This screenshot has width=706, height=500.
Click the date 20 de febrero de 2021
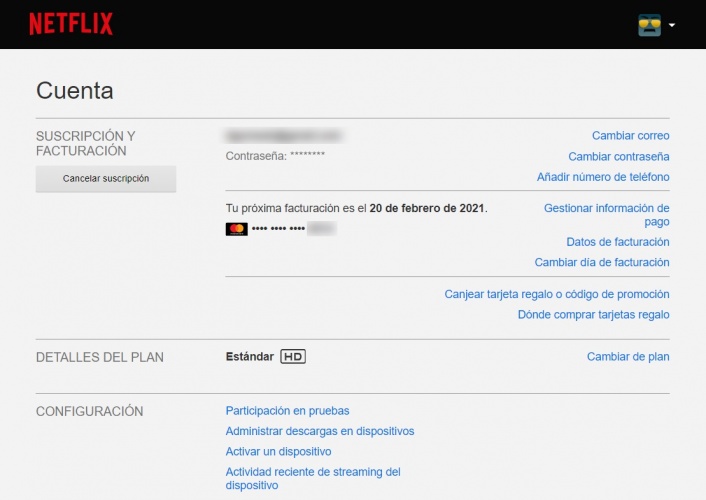pos(427,208)
